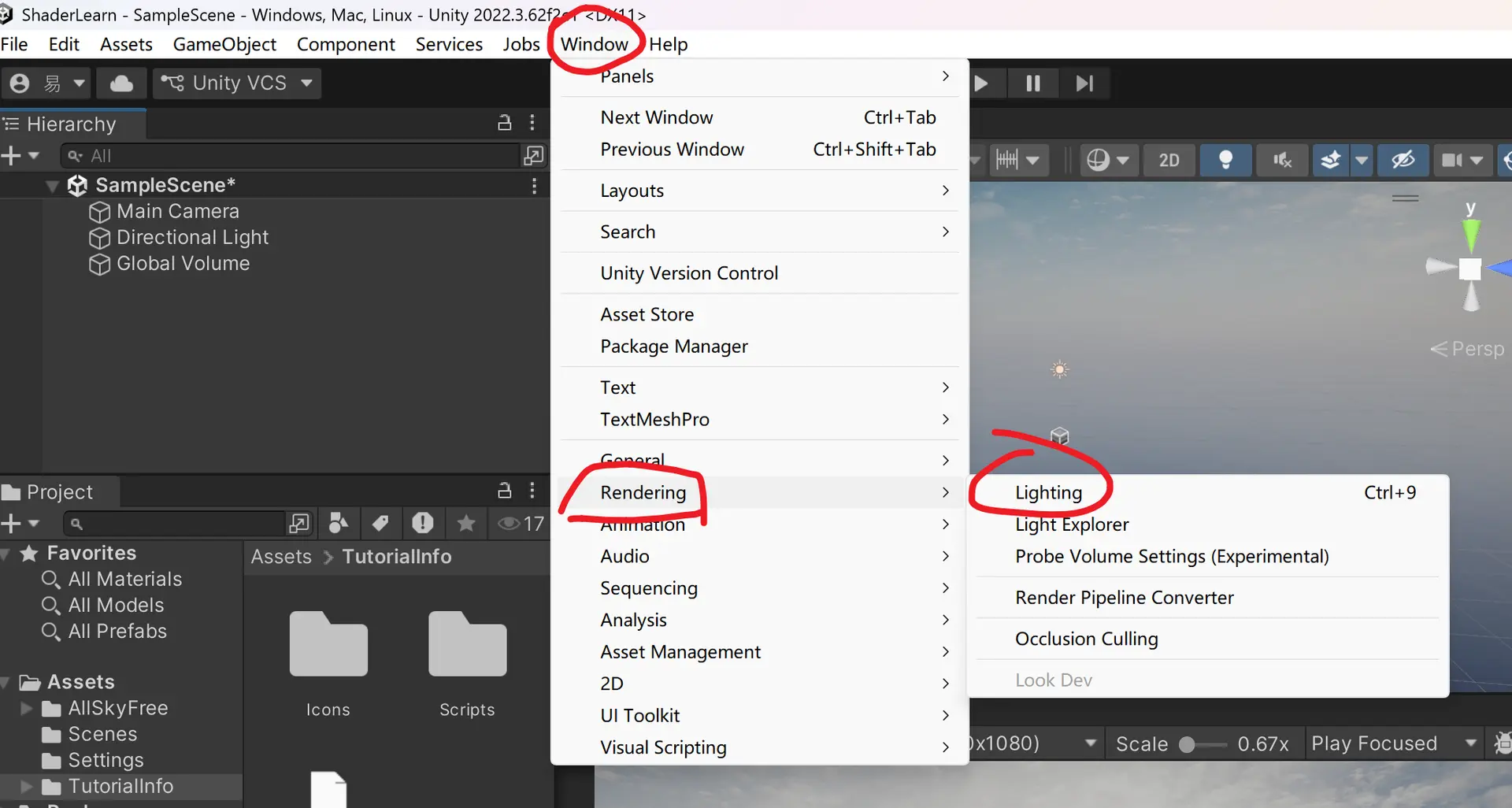The image size is (1512, 808).
Task: Toggle hidden packages visibility counter
Action: tap(521, 524)
